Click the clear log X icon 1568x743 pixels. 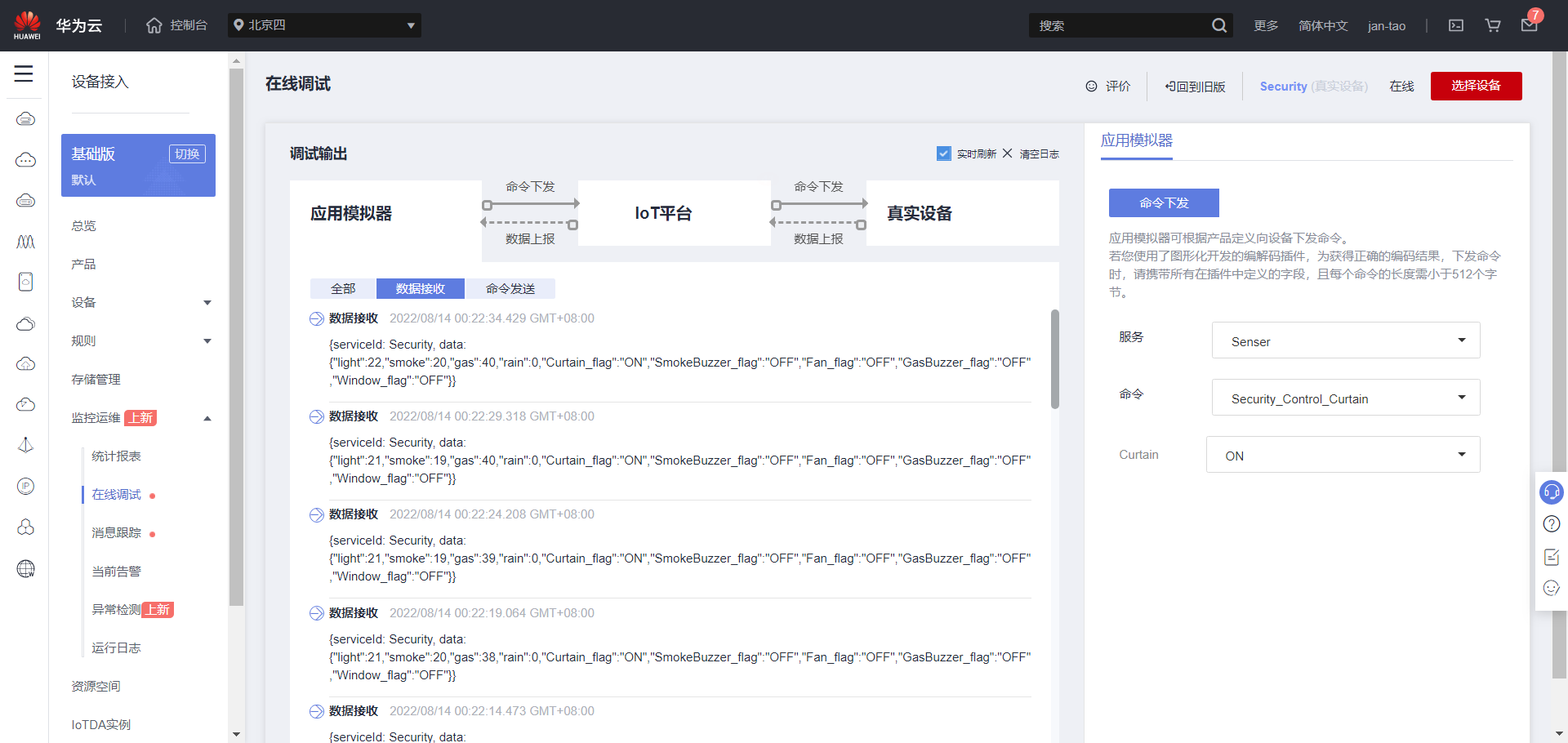(x=1007, y=153)
